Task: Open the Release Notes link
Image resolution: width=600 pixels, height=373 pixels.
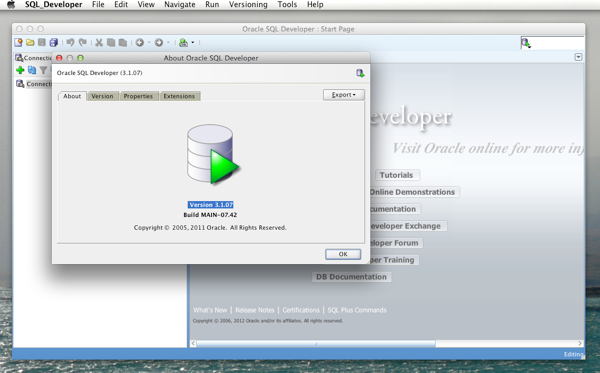Action: [x=255, y=310]
